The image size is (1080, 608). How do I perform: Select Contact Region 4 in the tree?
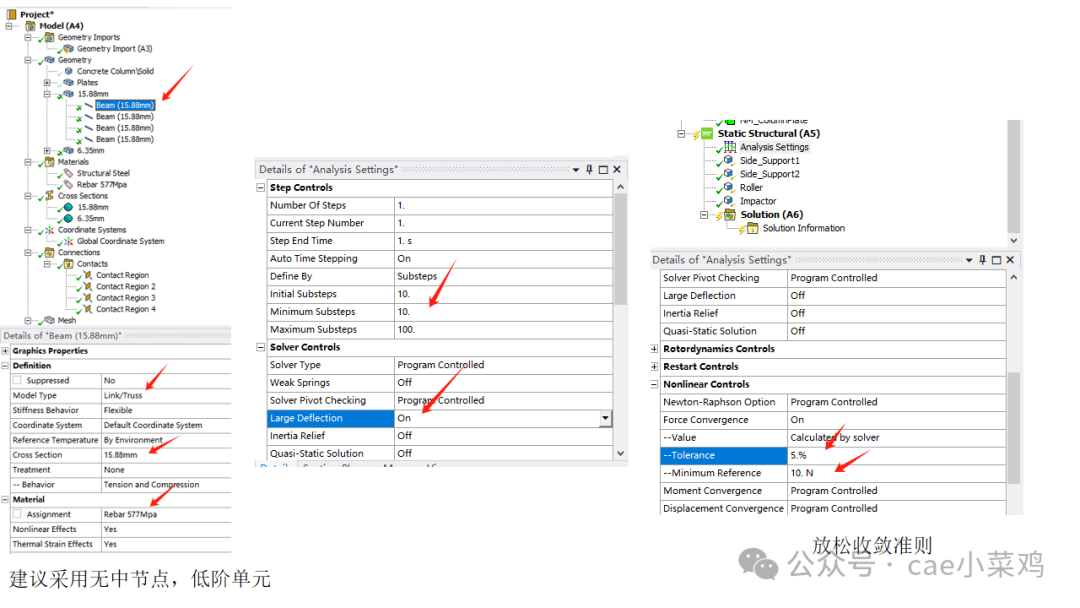point(126,309)
